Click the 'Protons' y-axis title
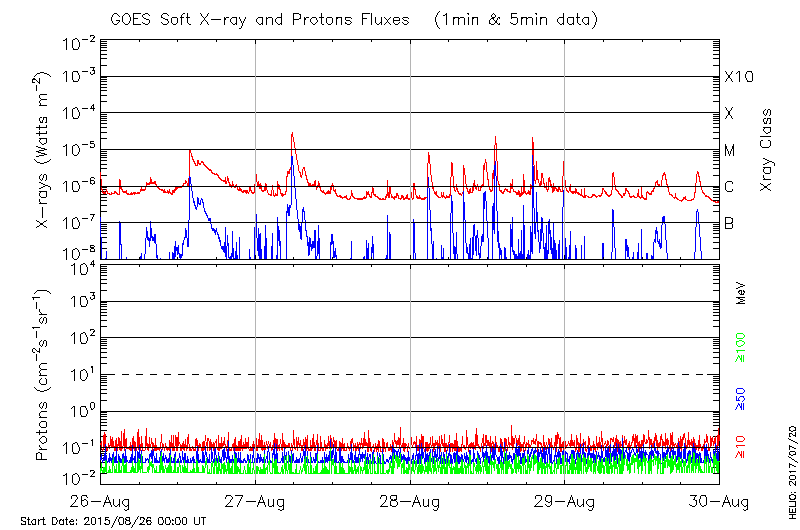Viewport: 800px width, 530px height. (x=44, y=375)
